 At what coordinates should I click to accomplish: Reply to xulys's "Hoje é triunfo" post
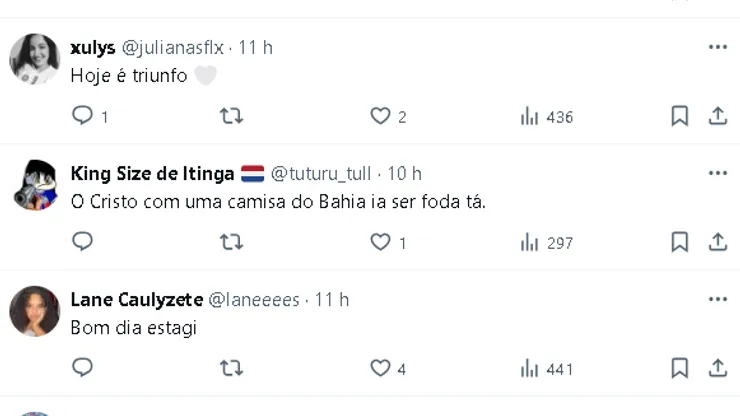point(83,116)
